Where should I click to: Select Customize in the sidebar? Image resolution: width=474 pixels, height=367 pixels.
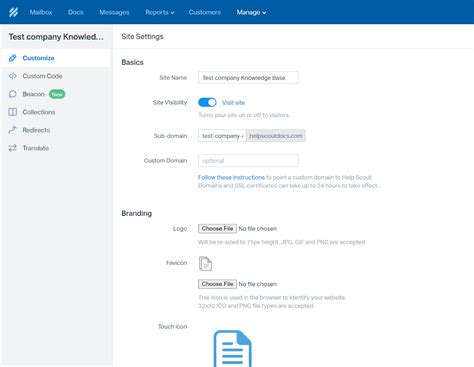coord(55,58)
